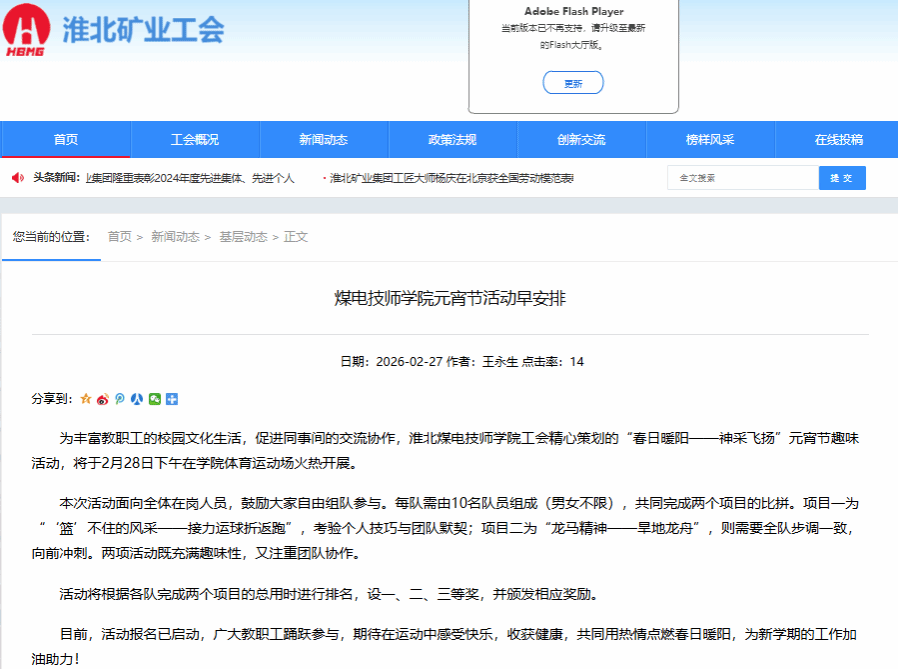This screenshot has width=898, height=669.
Task: Share article via WeChat icon
Action: (155, 399)
